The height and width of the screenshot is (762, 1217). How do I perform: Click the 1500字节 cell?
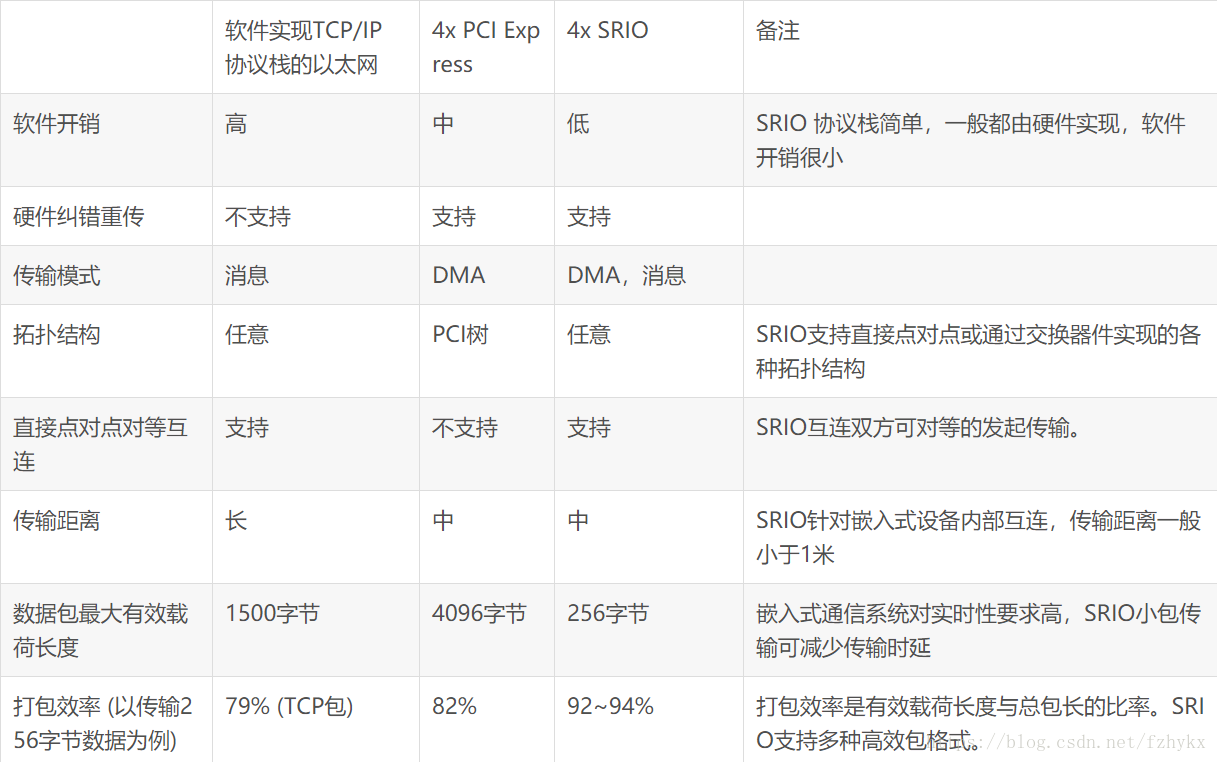point(272,614)
